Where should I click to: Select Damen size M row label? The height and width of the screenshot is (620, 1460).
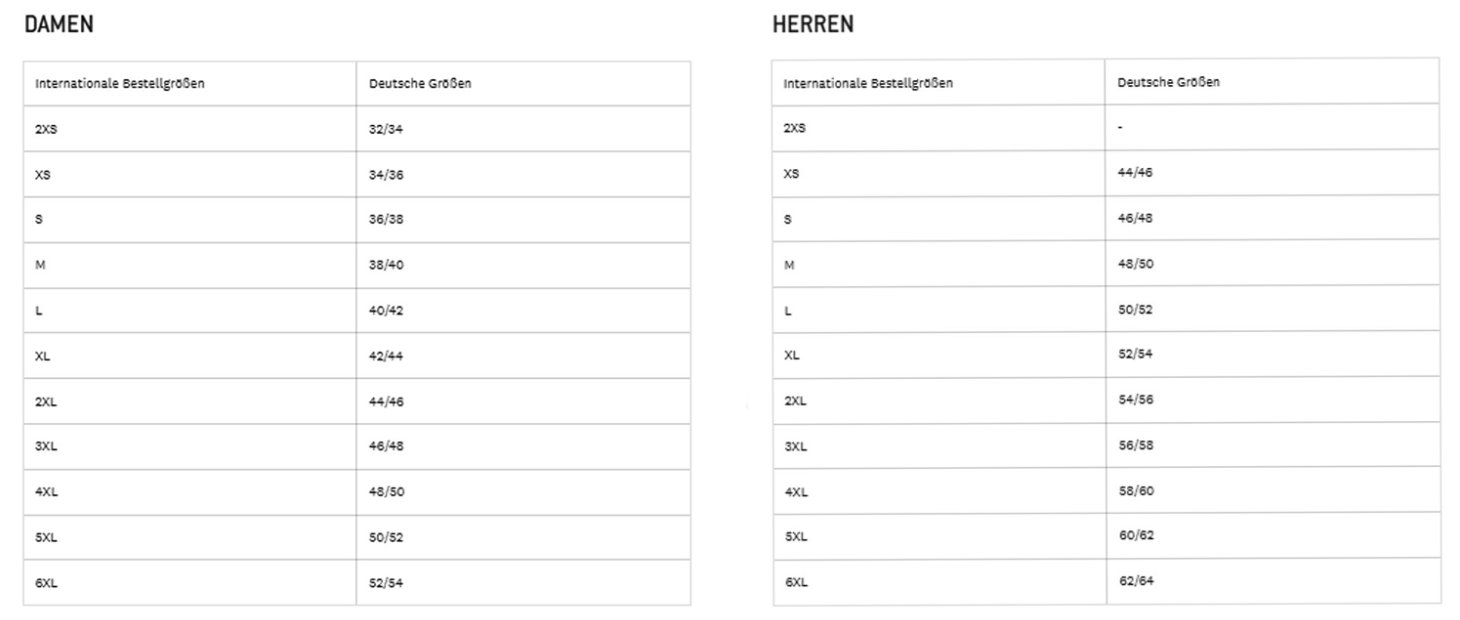pos(40,265)
